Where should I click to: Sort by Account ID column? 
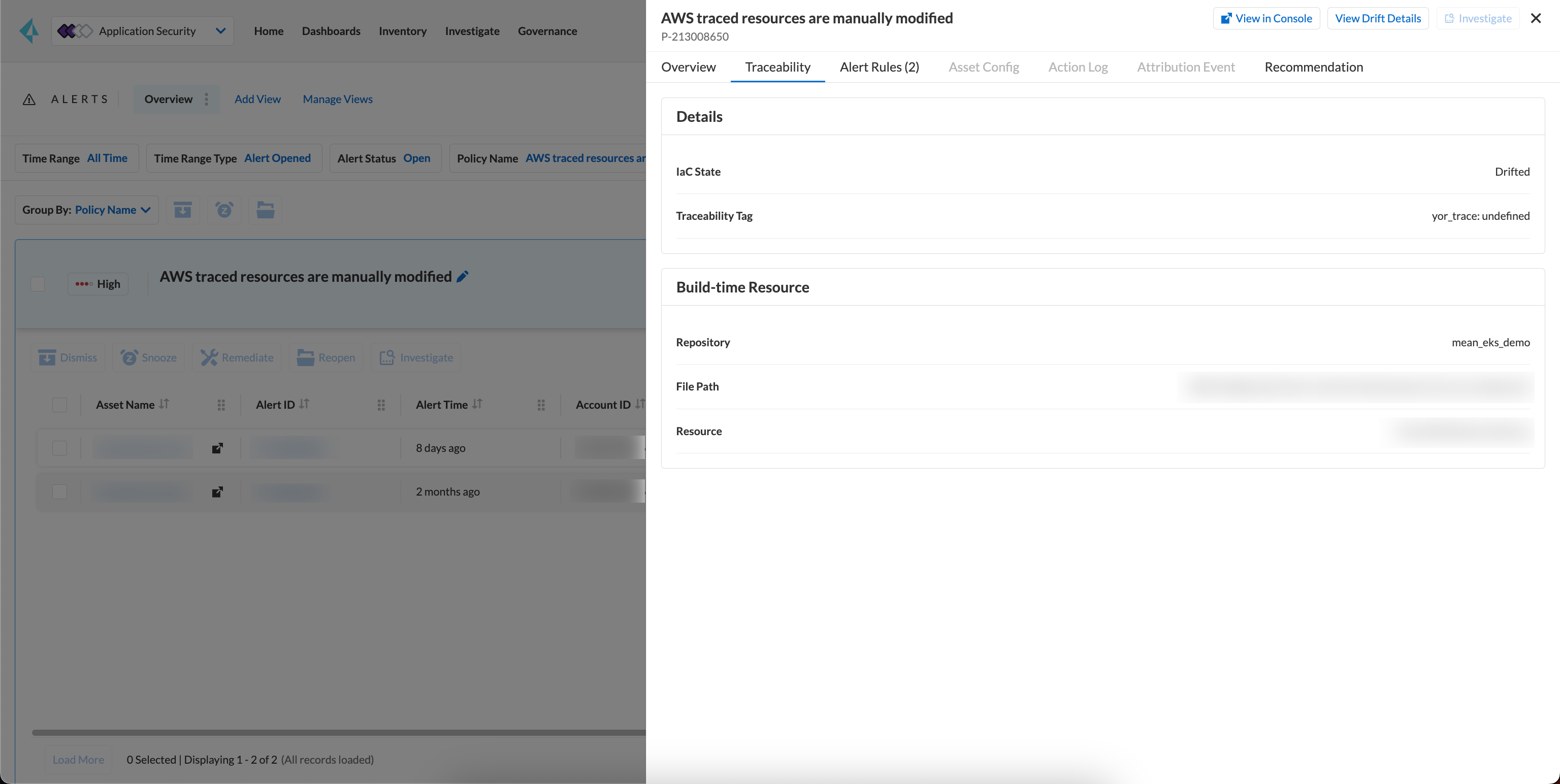point(639,404)
